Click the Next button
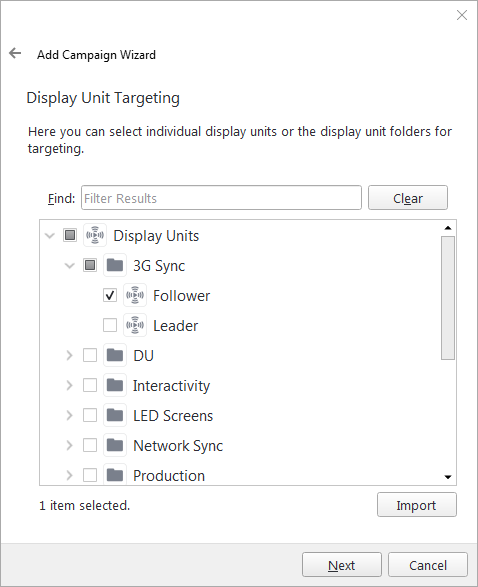The image size is (478, 587). tap(342, 565)
